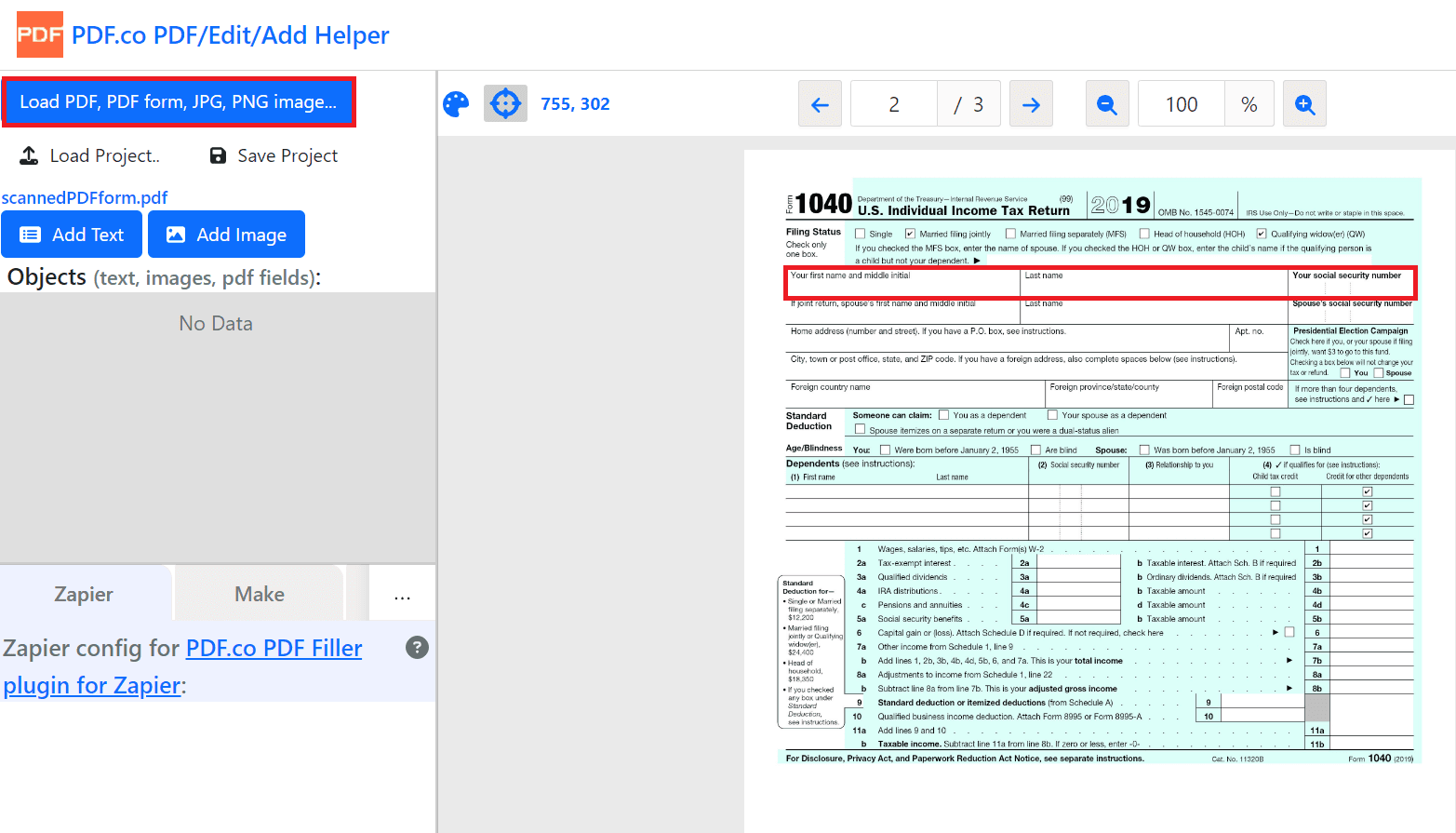1456x833 pixels.
Task: Click the current page number field
Action: pos(893,104)
